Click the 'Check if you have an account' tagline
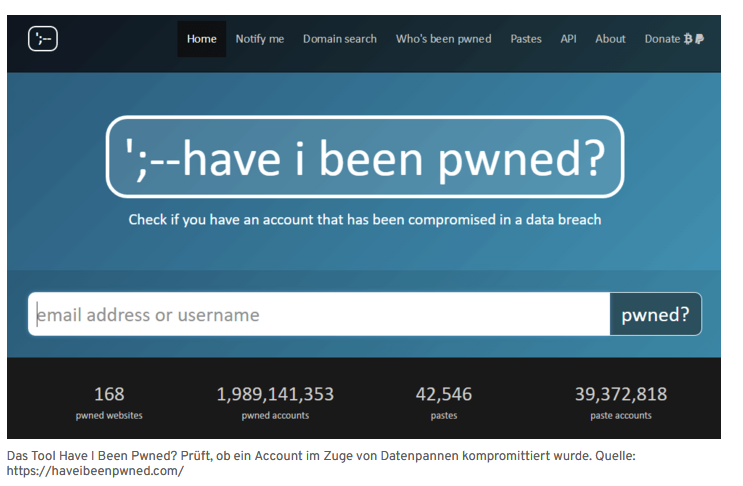The image size is (743, 486). [365, 220]
